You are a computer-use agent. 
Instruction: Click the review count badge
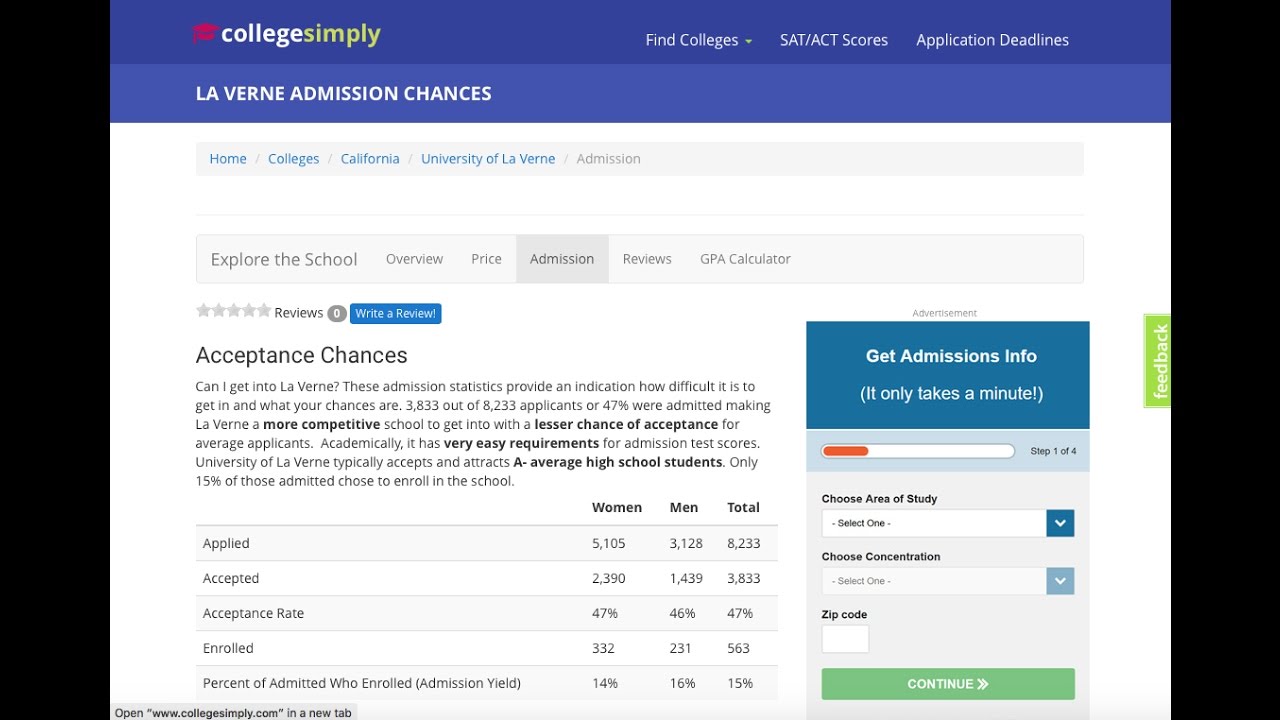337,313
